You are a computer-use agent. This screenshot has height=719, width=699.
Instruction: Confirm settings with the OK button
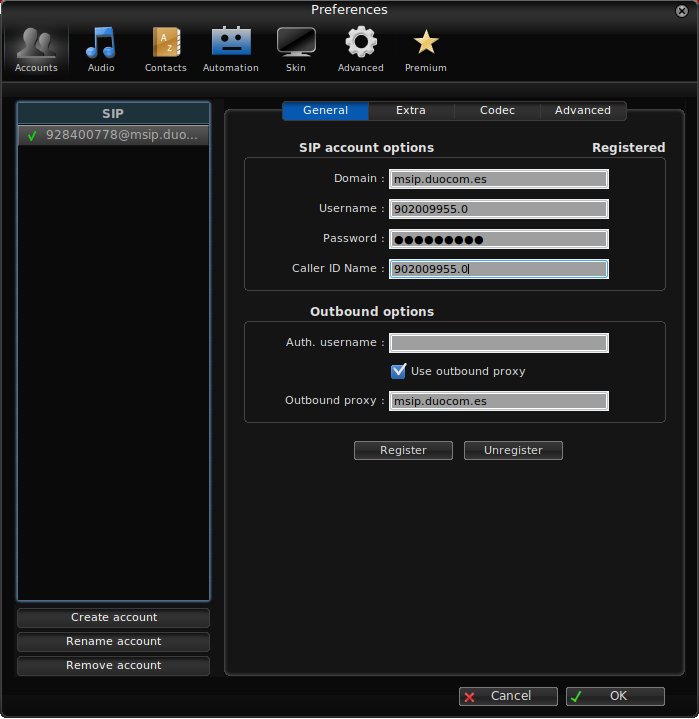pyautogui.click(x=615, y=696)
